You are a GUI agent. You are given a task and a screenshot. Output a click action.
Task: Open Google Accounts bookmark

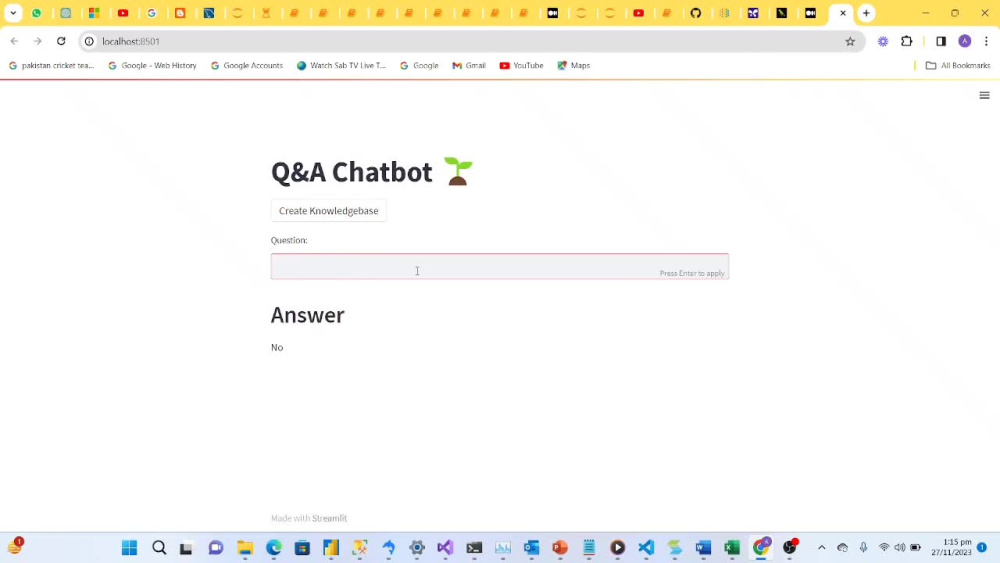pyautogui.click(x=247, y=66)
